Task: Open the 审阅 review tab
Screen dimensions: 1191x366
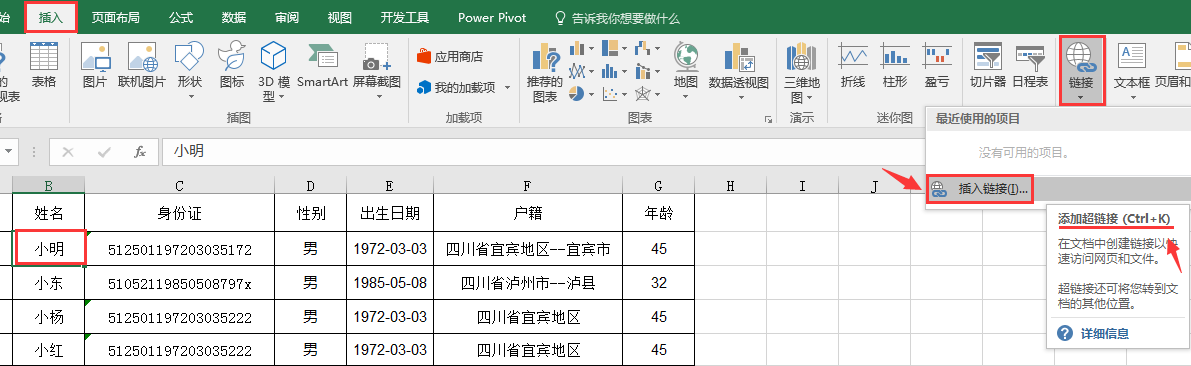Action: (x=286, y=17)
